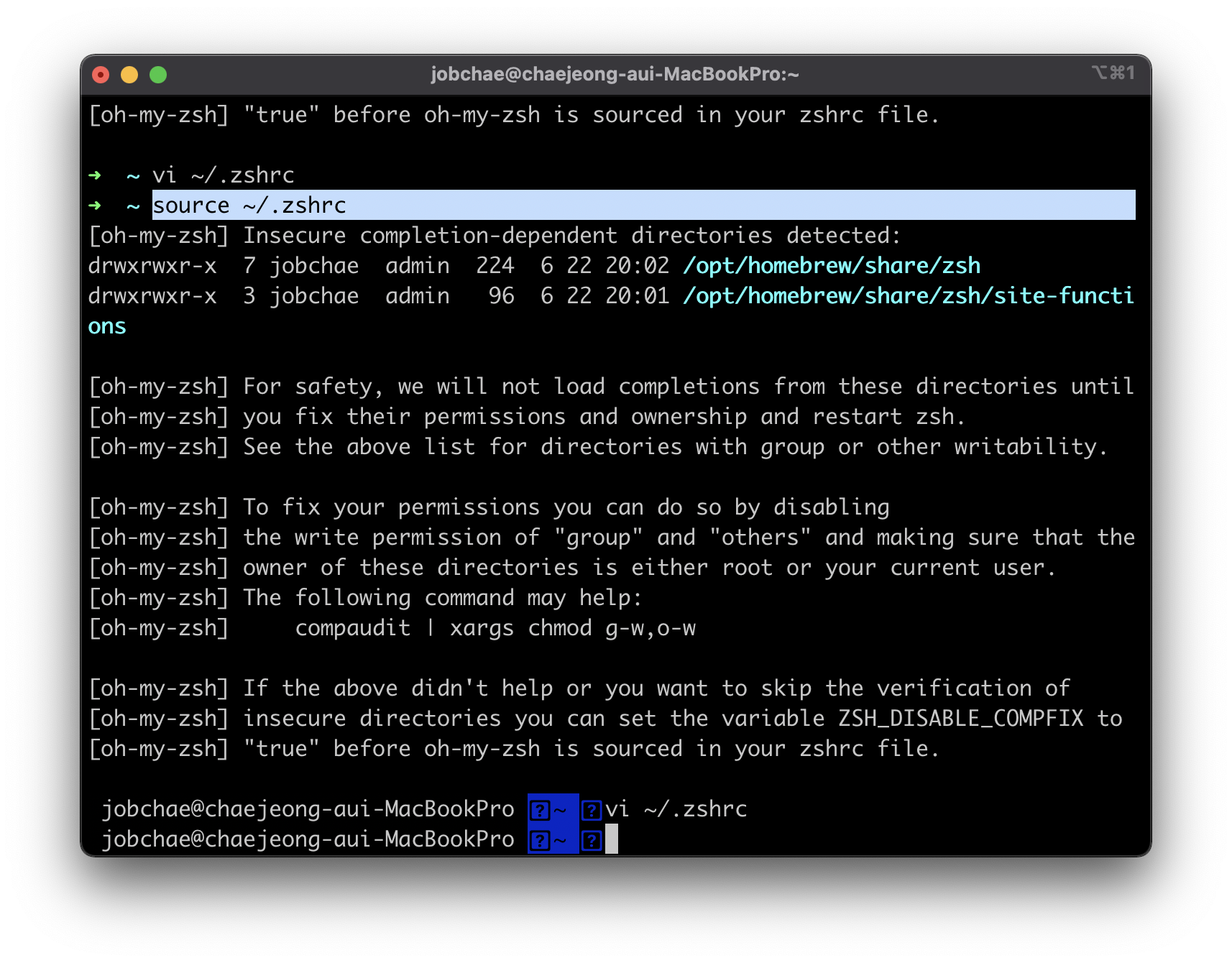This screenshot has height=963, width=1232.
Task: Click the line mentioning write permission of "group"
Action: pos(611,538)
